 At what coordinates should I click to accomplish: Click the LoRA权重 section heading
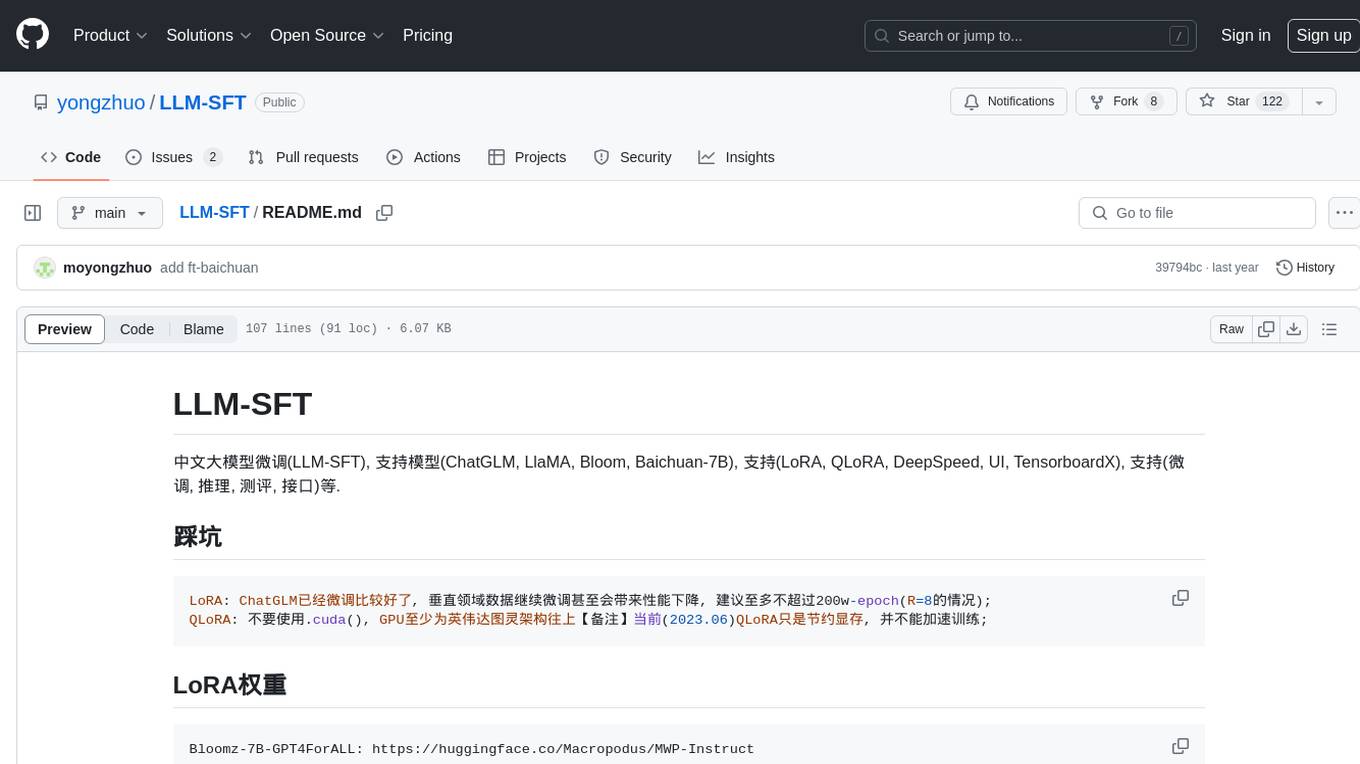pos(230,685)
